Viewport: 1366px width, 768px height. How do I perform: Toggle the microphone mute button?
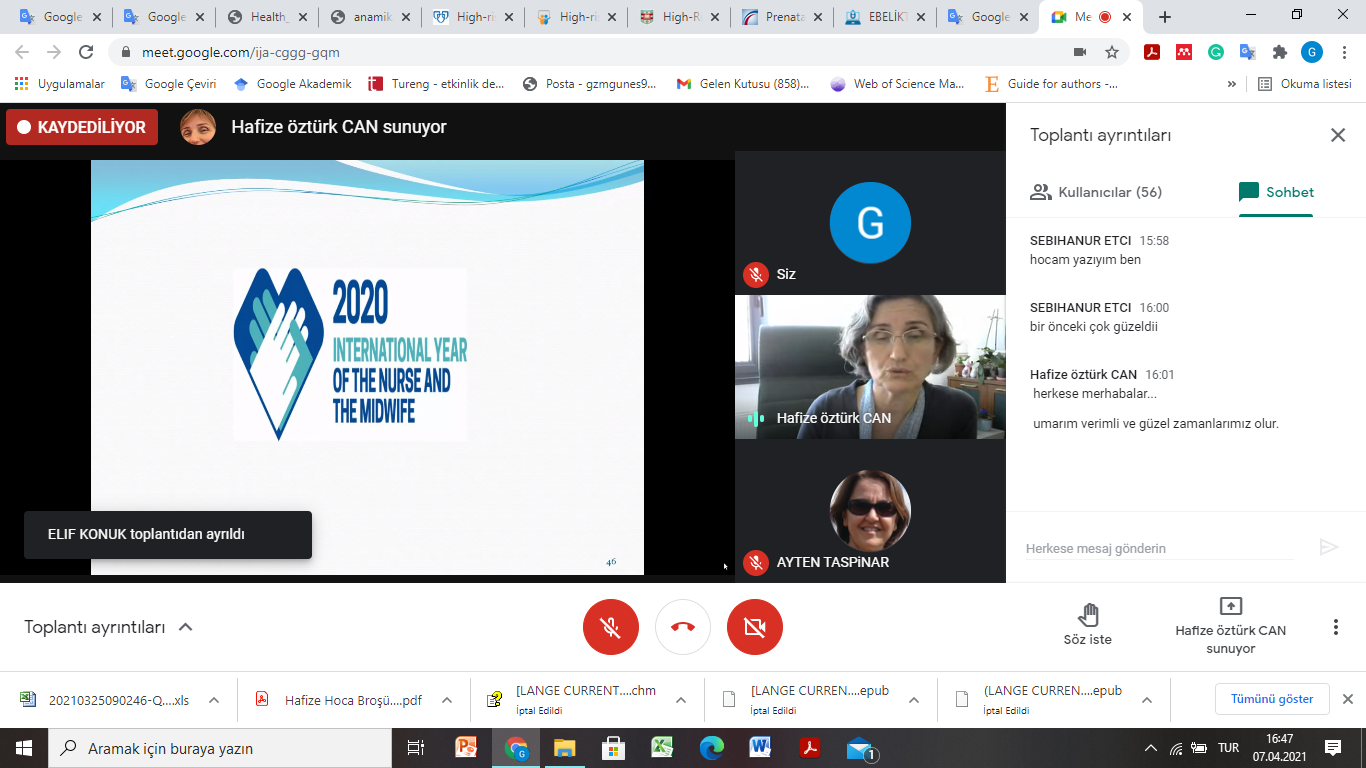[610, 627]
